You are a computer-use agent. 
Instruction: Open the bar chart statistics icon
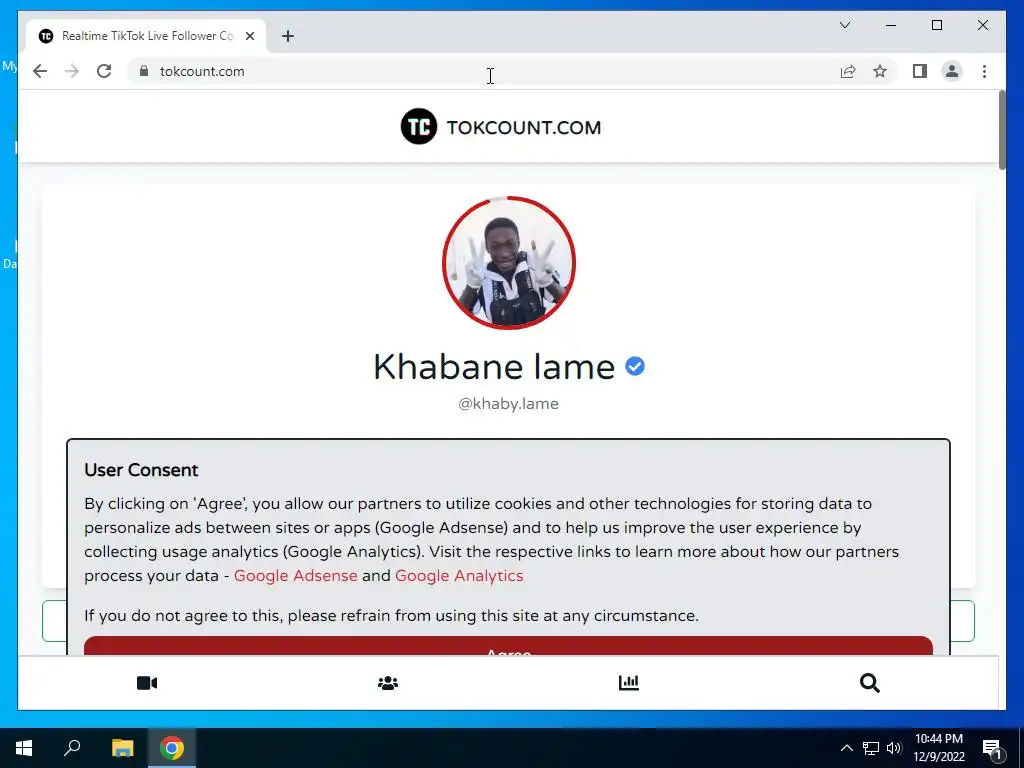629,682
